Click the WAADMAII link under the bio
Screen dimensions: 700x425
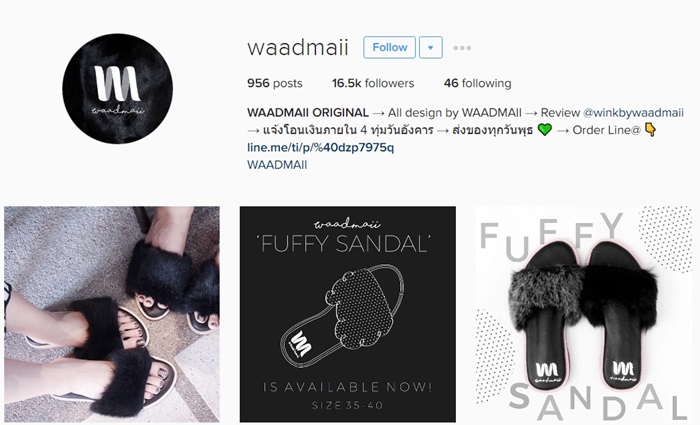[x=277, y=165]
